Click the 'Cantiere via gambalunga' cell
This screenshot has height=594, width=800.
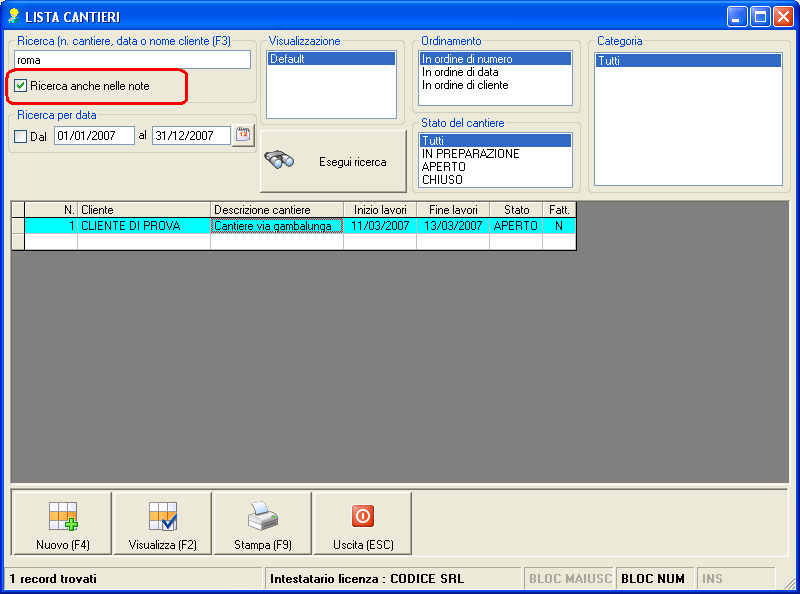(x=277, y=226)
